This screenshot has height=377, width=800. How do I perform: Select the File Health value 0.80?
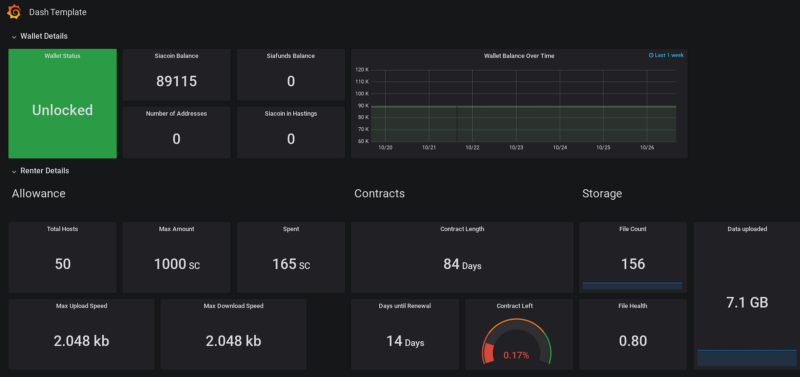pos(633,341)
